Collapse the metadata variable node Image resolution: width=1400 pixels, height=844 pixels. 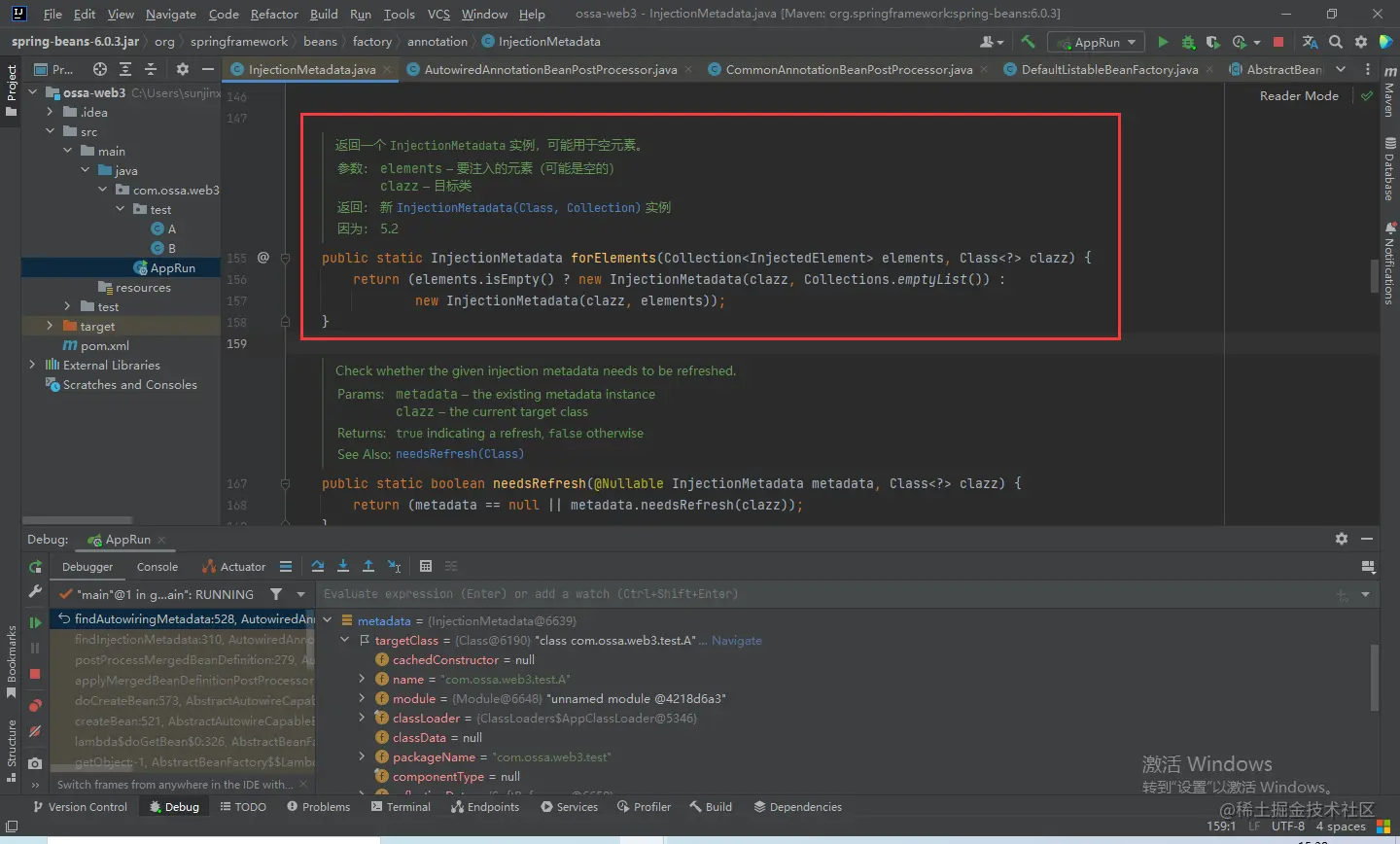click(328, 620)
